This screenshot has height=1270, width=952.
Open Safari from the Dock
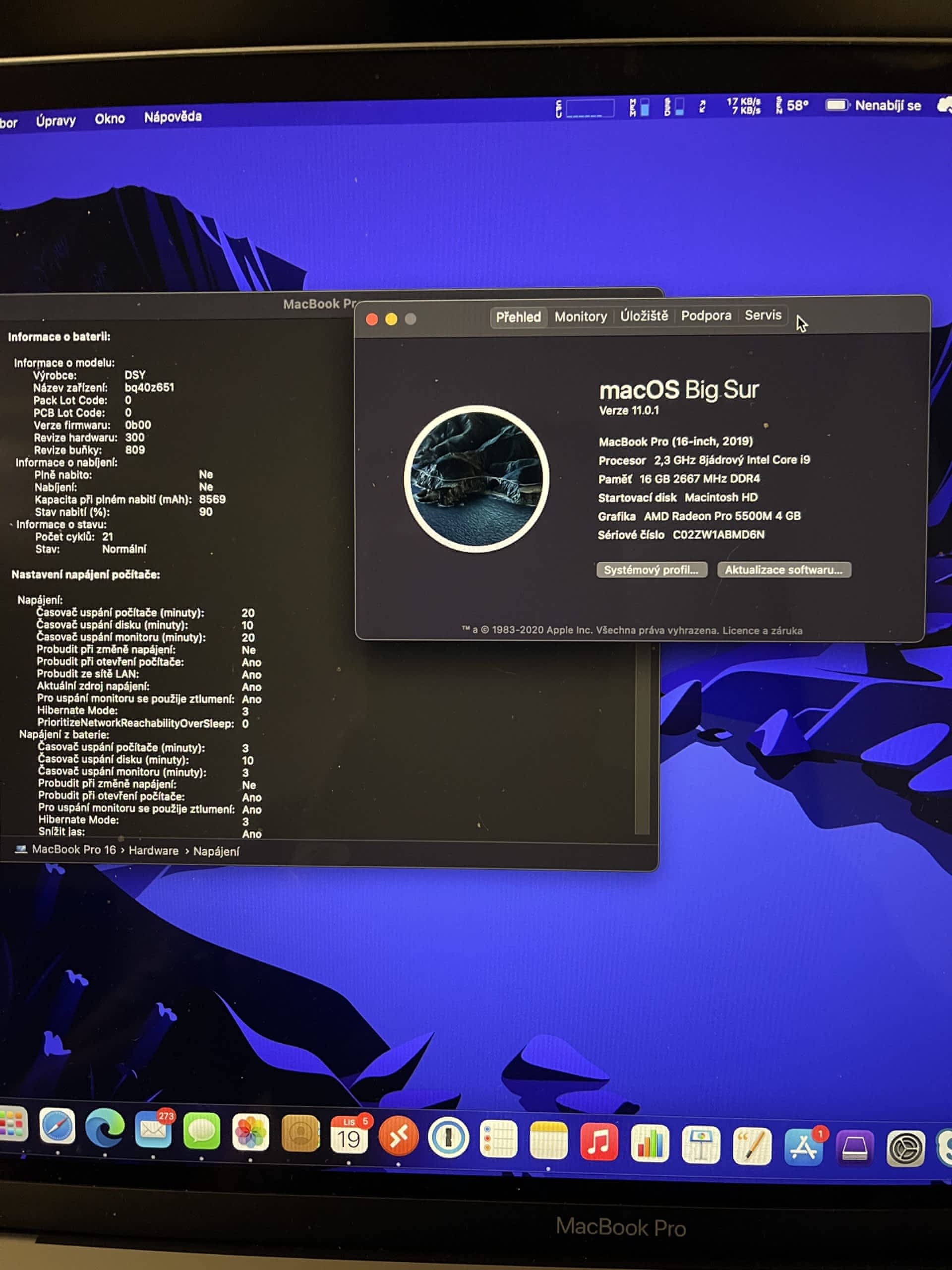click(x=58, y=1127)
